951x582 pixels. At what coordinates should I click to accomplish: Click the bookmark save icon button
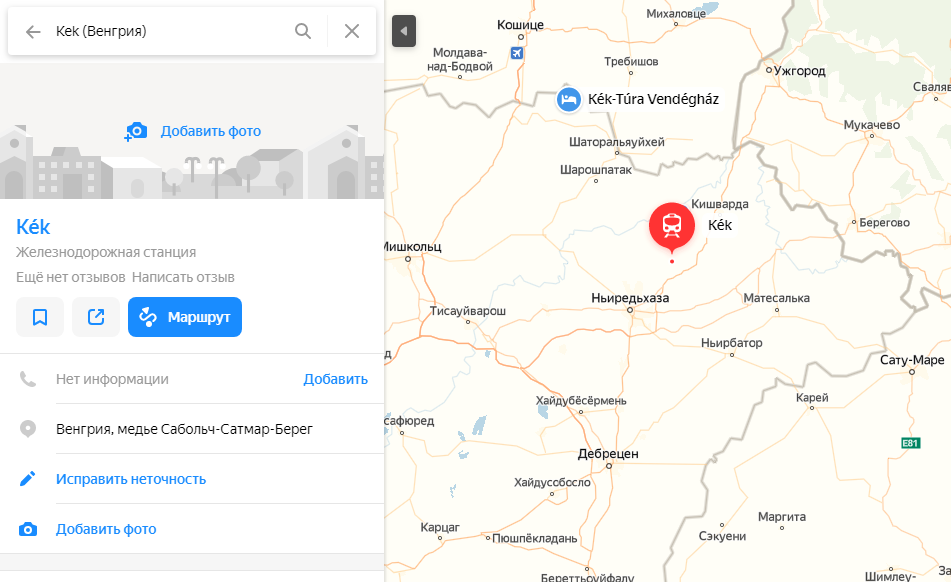[40, 317]
